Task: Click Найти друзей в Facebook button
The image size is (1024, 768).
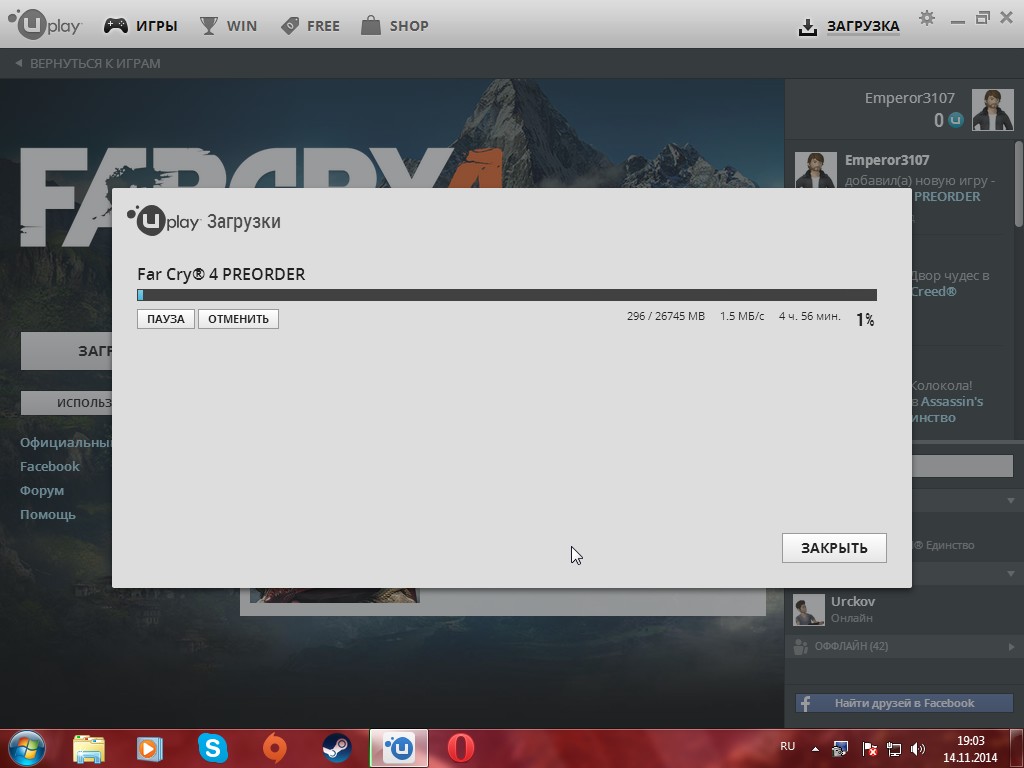Action: (x=904, y=703)
